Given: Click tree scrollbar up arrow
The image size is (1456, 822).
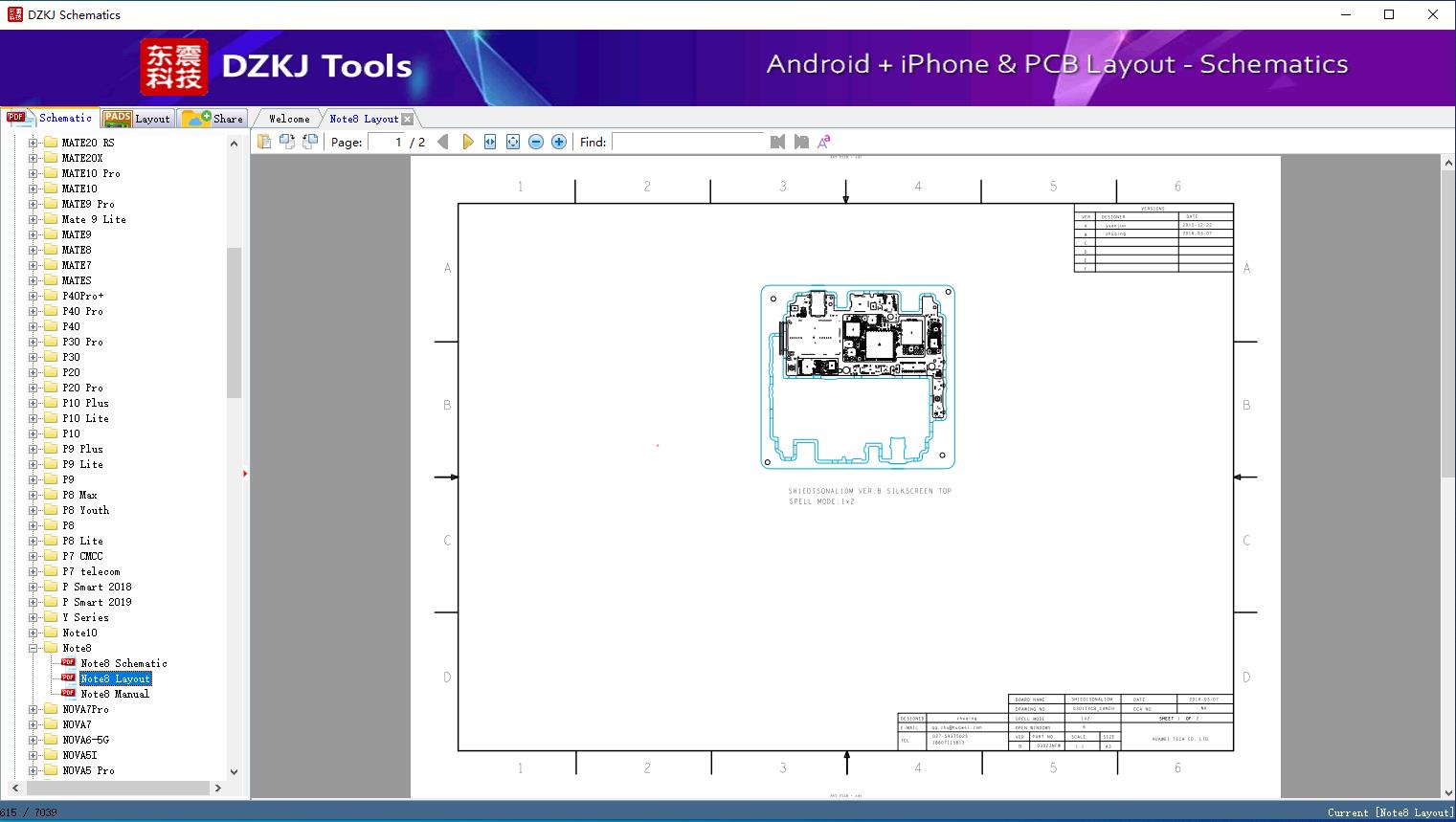Looking at the screenshot, I should click(x=234, y=144).
